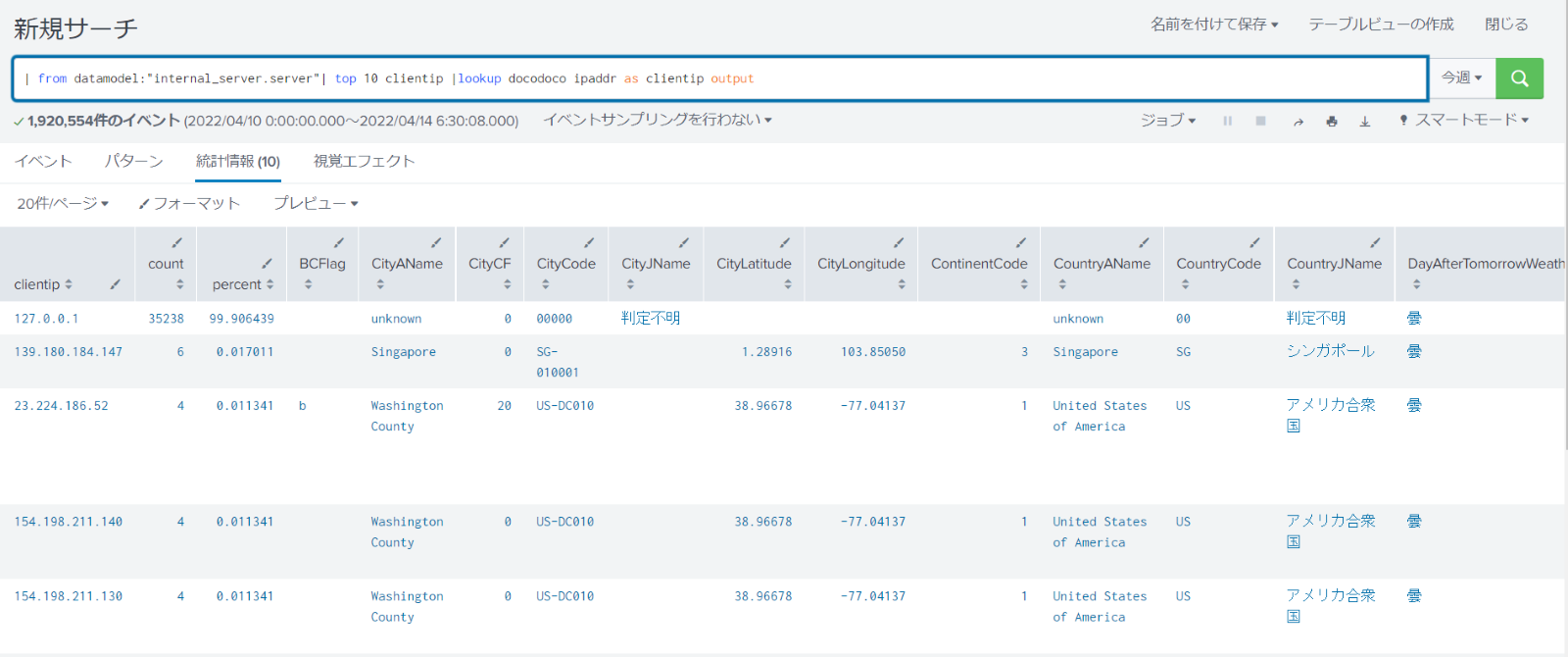The height and width of the screenshot is (657, 1568).
Task: Click the pencil icon on CountryCode column
Action: point(1254,242)
